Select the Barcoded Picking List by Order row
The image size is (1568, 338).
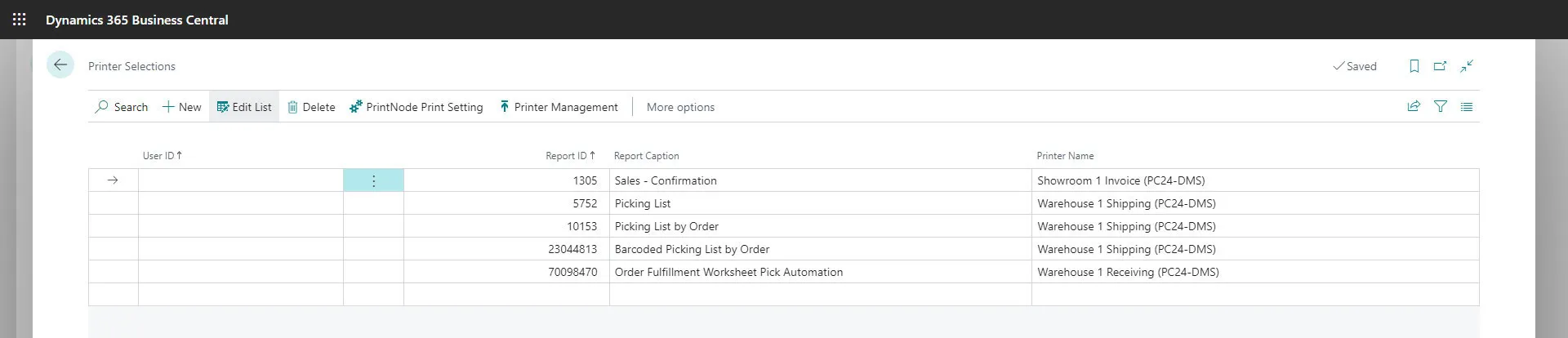(x=692, y=249)
